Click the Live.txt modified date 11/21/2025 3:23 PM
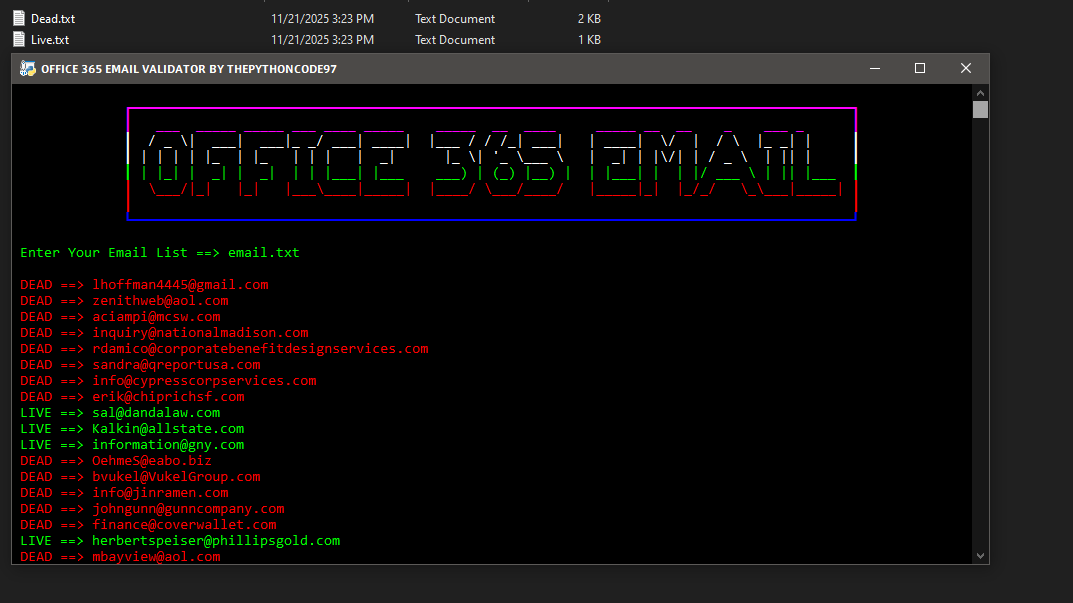1073x603 pixels. tap(322, 40)
